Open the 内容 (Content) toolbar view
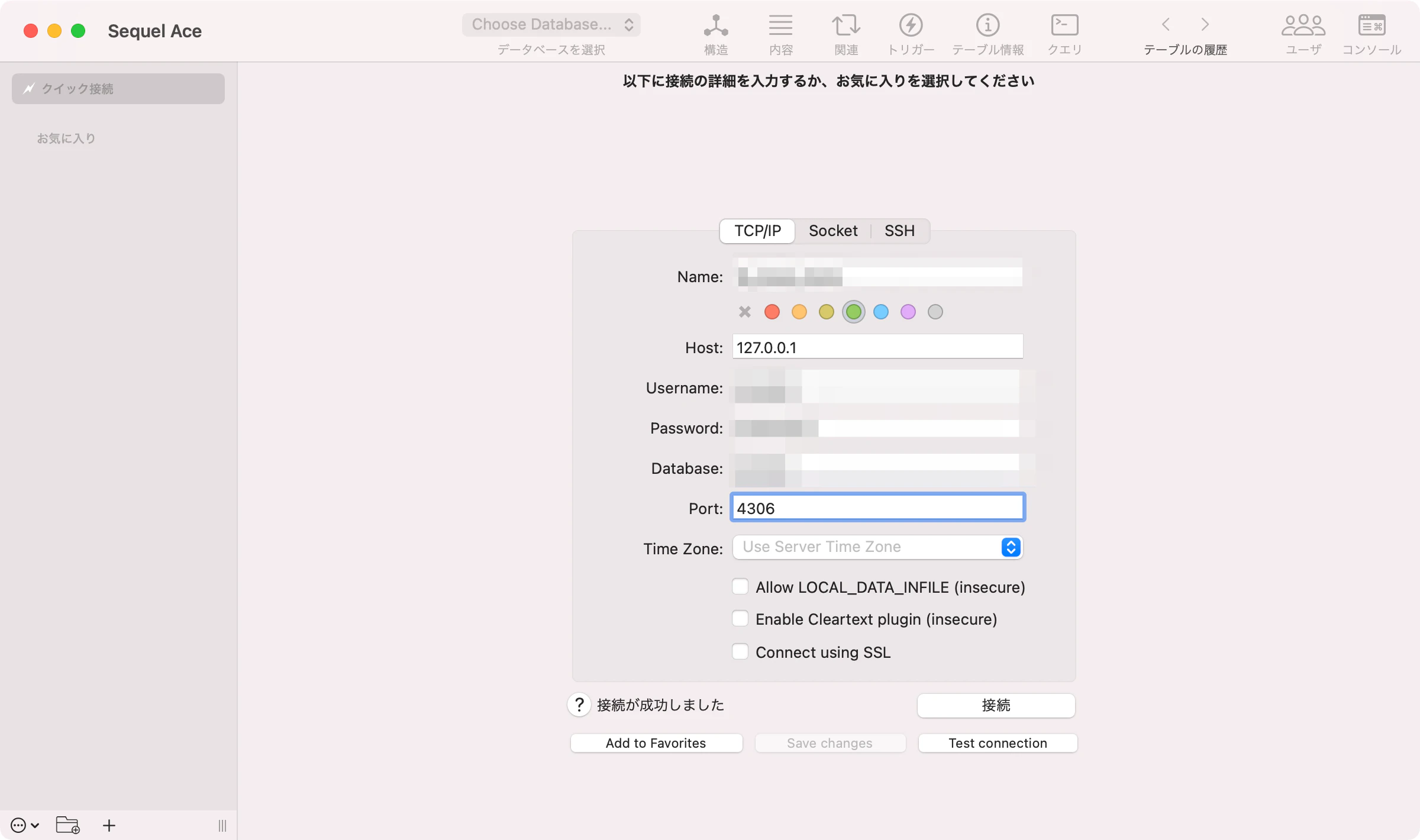The width and height of the screenshot is (1420, 840). click(781, 34)
